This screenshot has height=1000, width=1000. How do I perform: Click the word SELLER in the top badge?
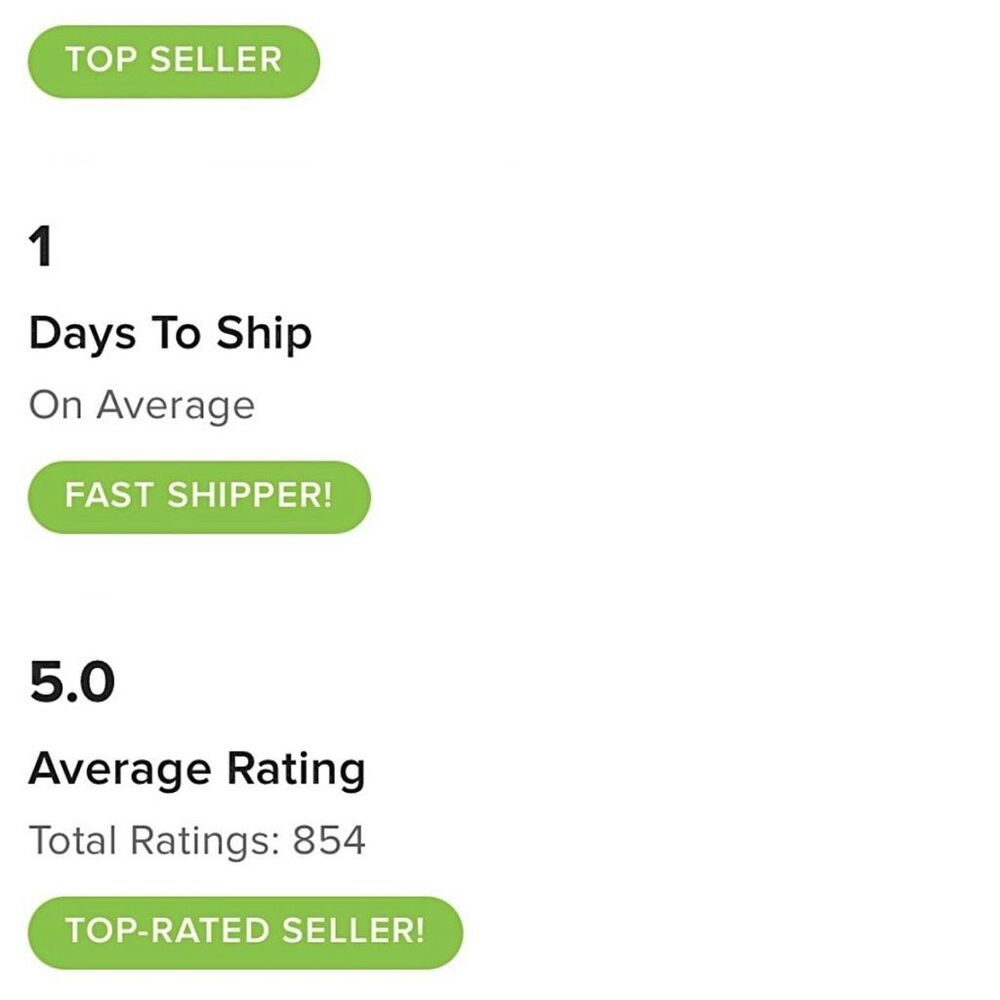[x=215, y=61]
